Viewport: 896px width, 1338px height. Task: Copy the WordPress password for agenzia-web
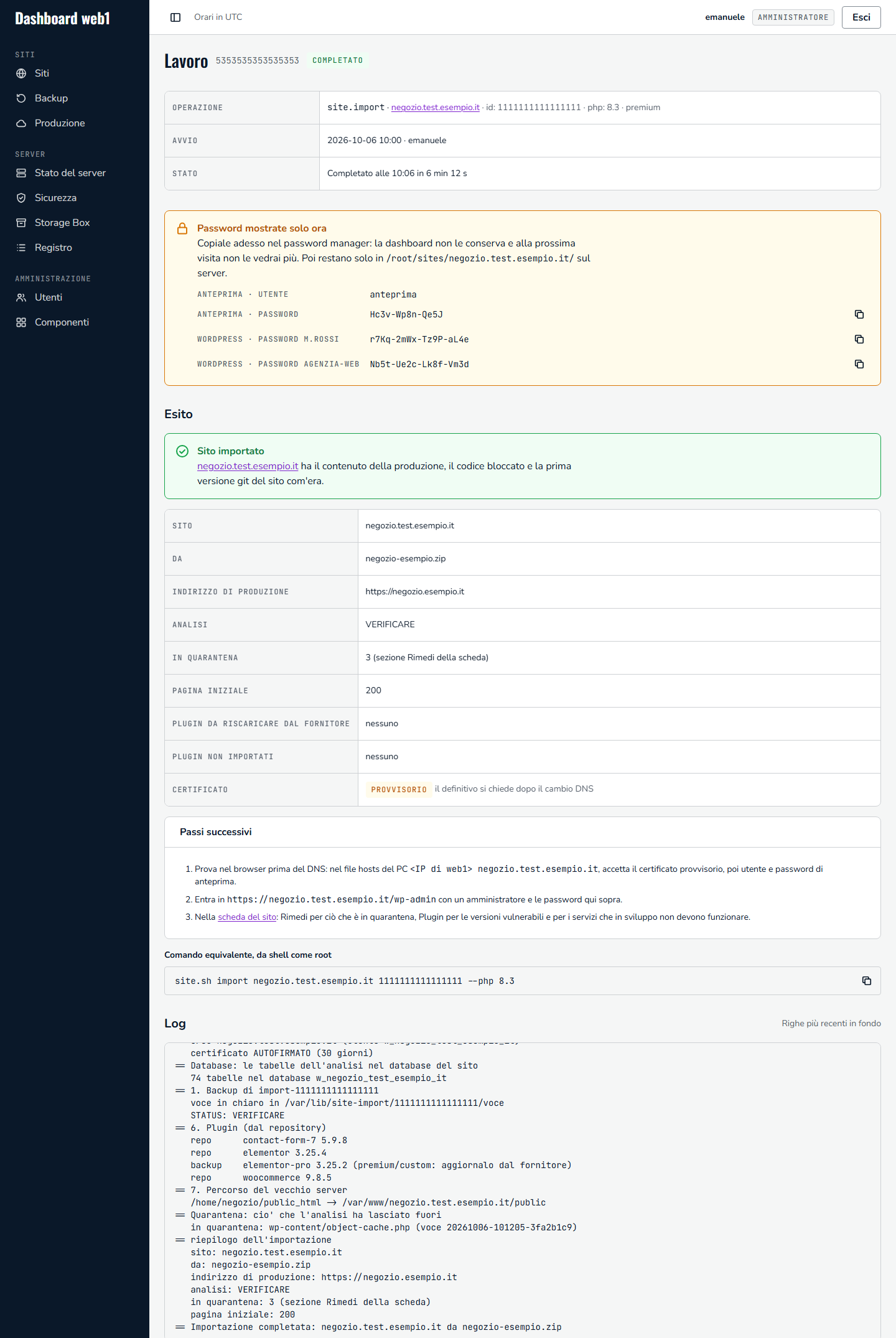tap(859, 364)
